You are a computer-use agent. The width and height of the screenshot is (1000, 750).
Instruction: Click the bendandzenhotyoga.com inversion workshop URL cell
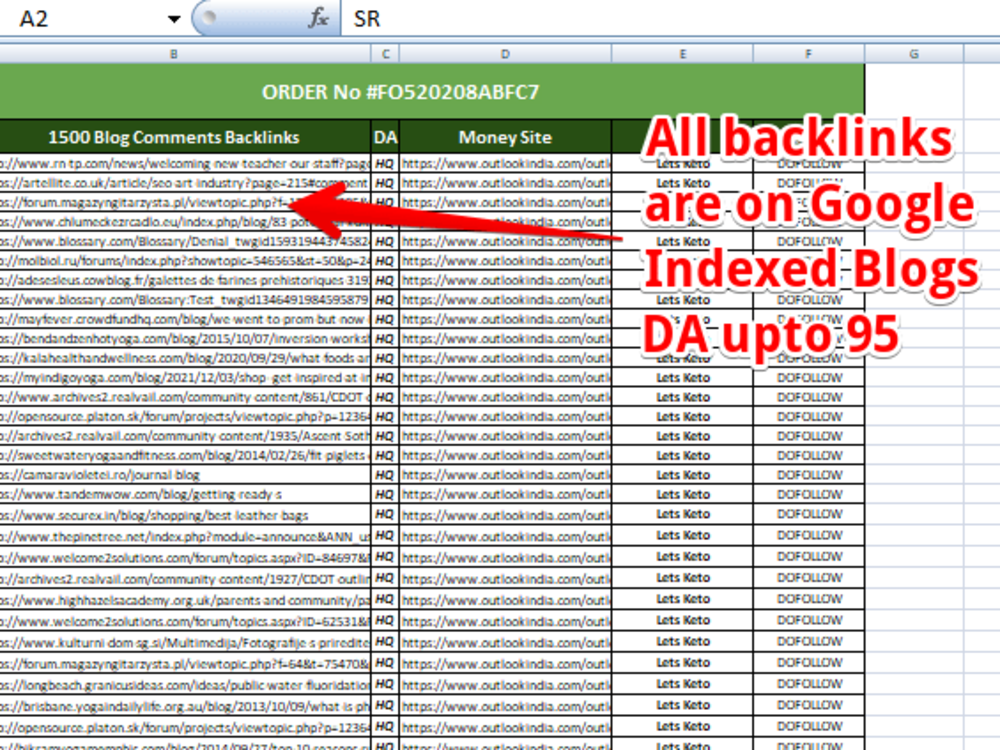(185, 339)
